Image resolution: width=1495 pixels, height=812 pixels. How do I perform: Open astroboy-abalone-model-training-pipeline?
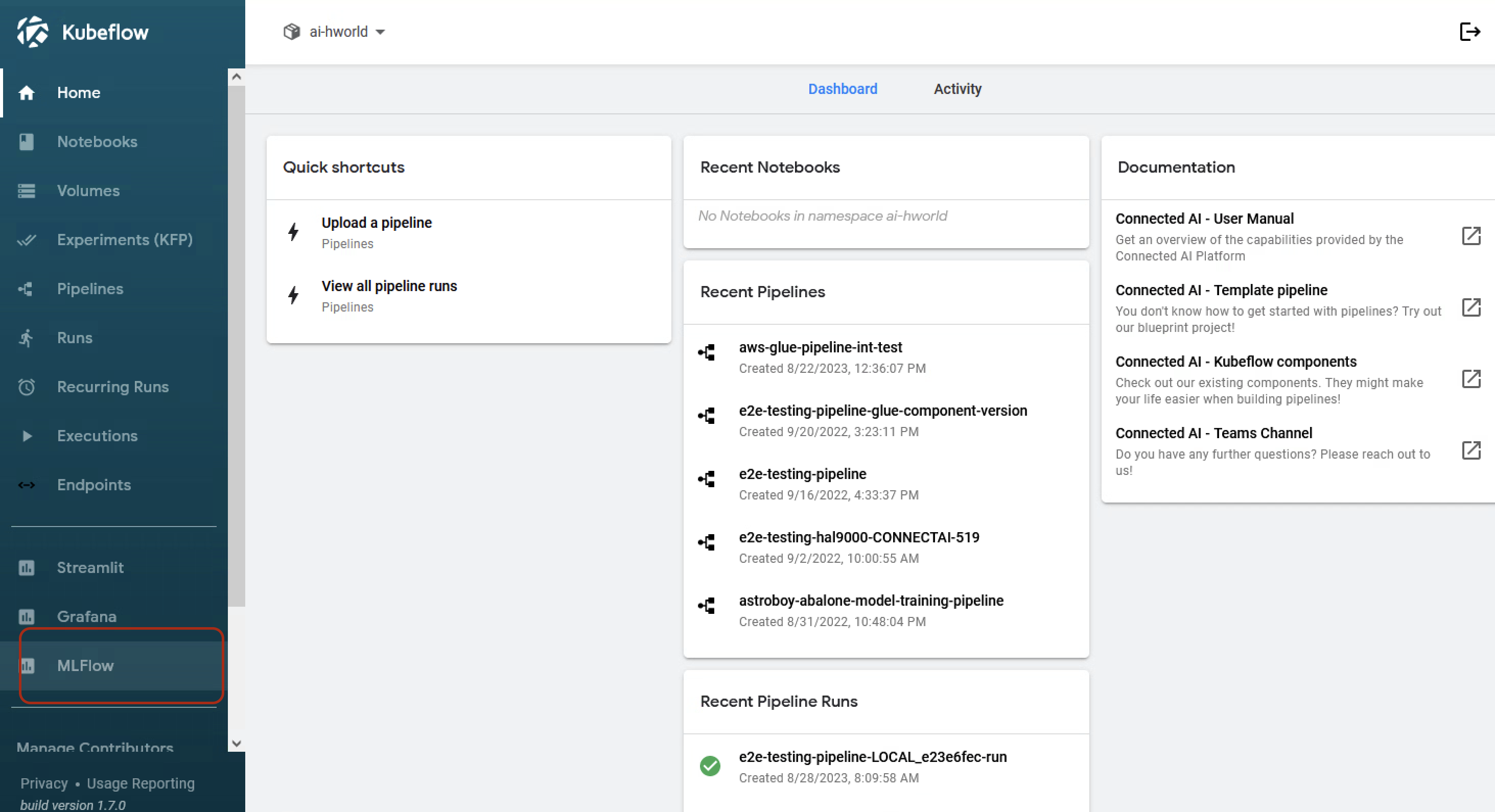coord(885,610)
